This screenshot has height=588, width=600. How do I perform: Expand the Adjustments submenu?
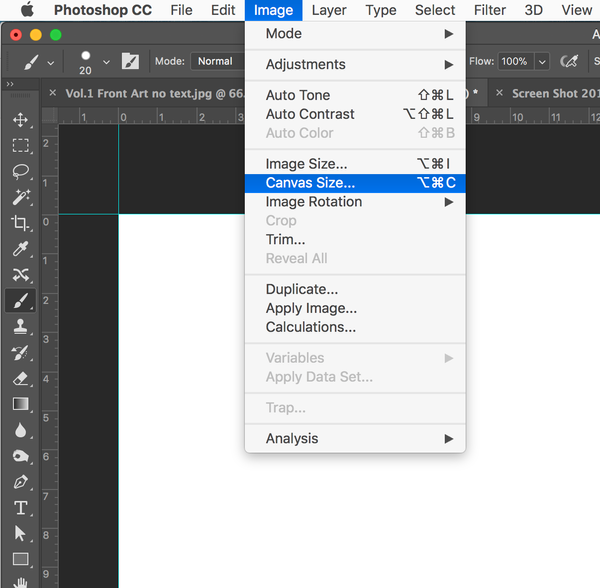tap(355, 64)
